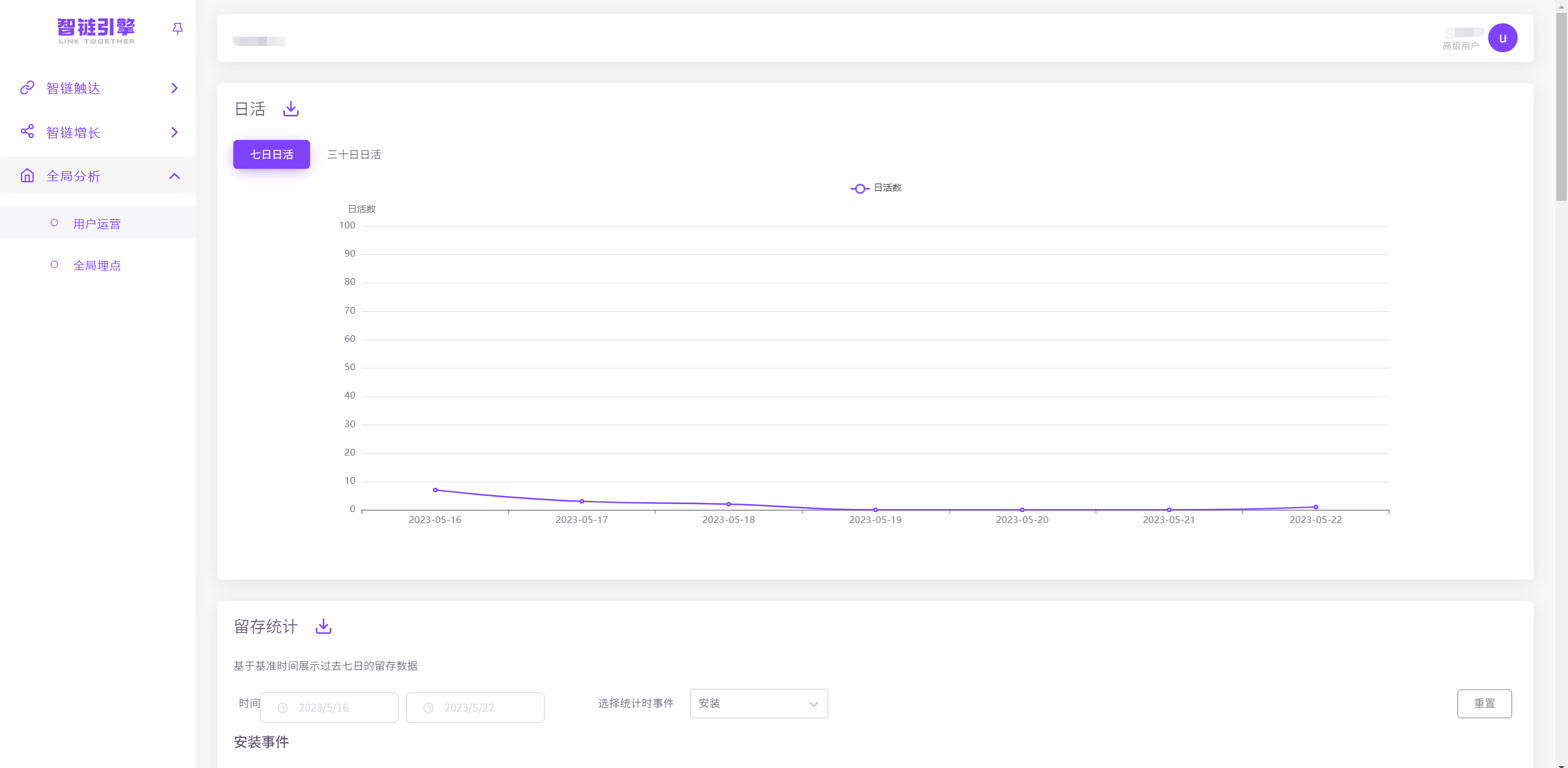
Task: Click the 日活 section heading
Action: click(x=250, y=109)
